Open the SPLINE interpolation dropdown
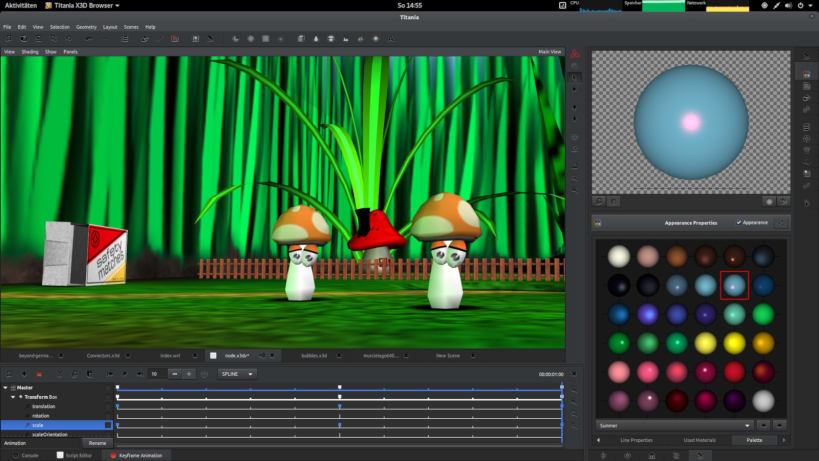This screenshot has width=819, height=461. [237, 374]
